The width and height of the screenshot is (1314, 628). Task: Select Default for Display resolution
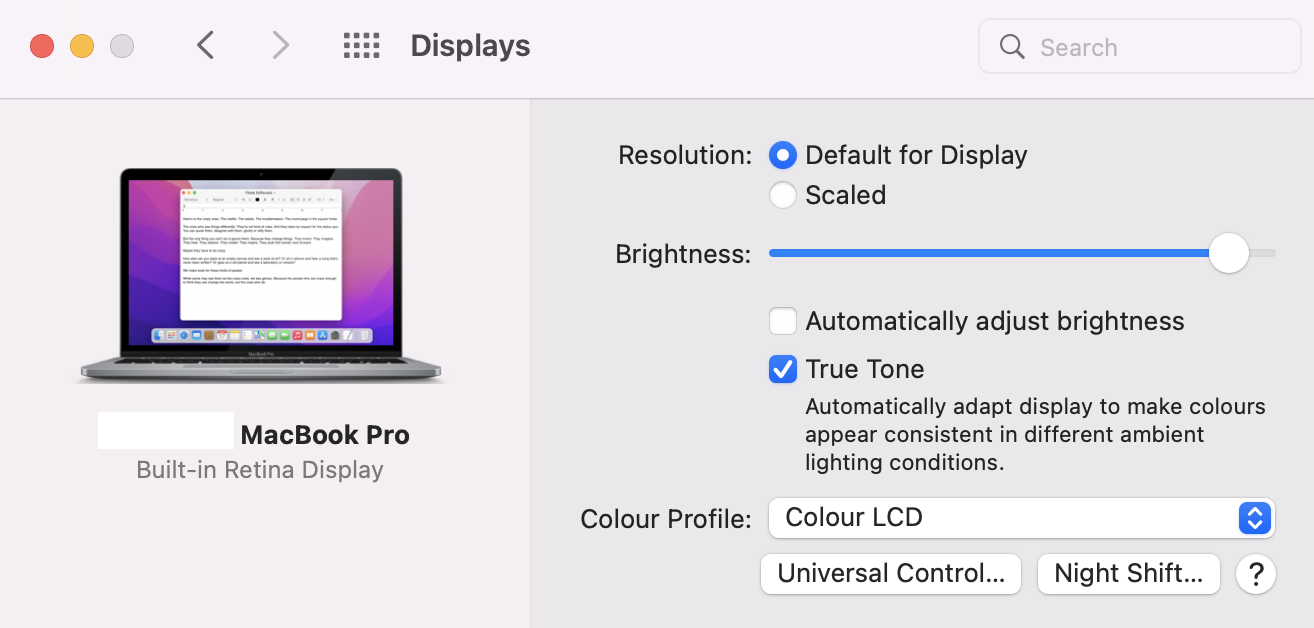tap(783, 155)
